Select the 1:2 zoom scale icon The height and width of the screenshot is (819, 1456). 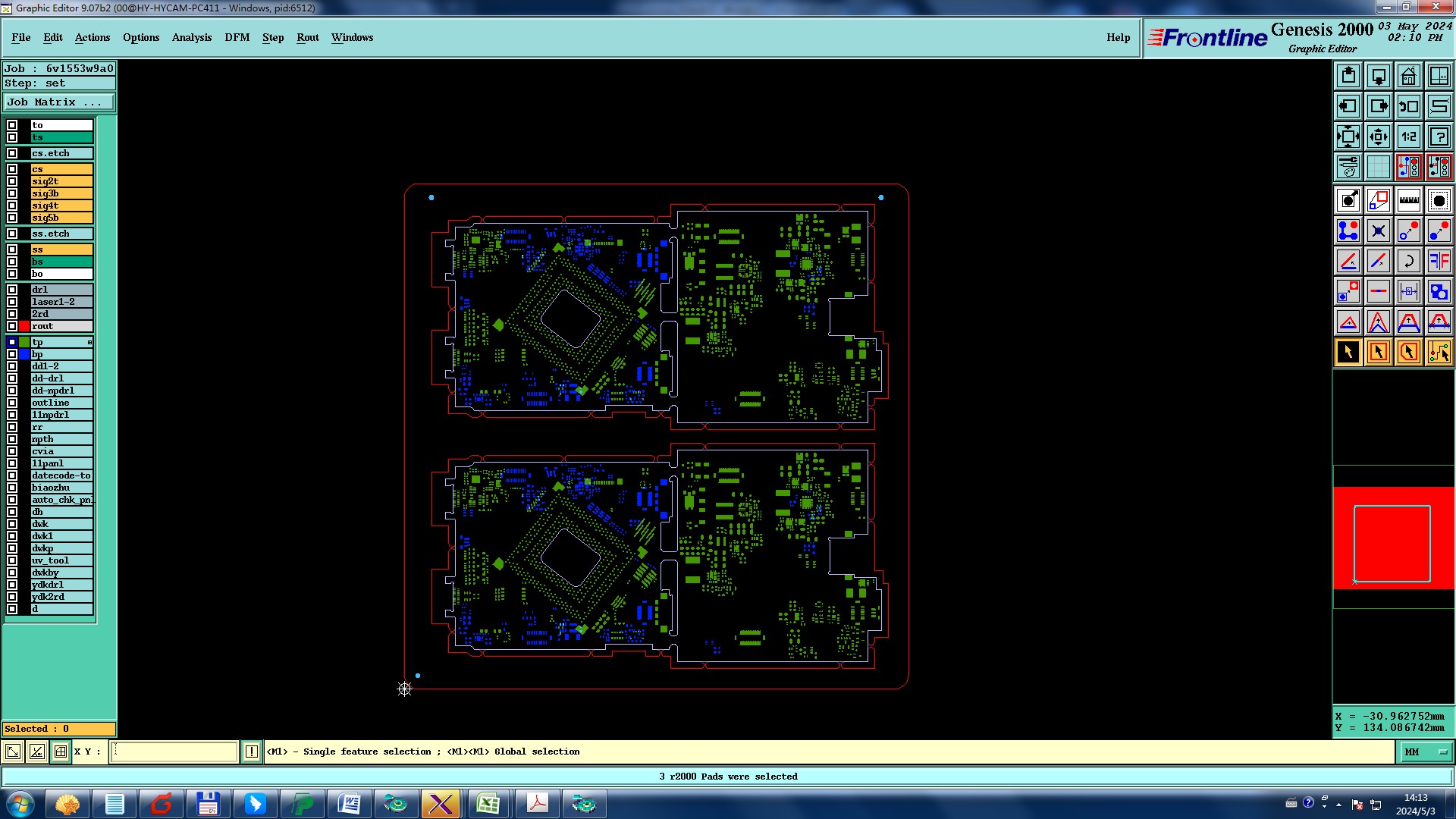(1408, 136)
